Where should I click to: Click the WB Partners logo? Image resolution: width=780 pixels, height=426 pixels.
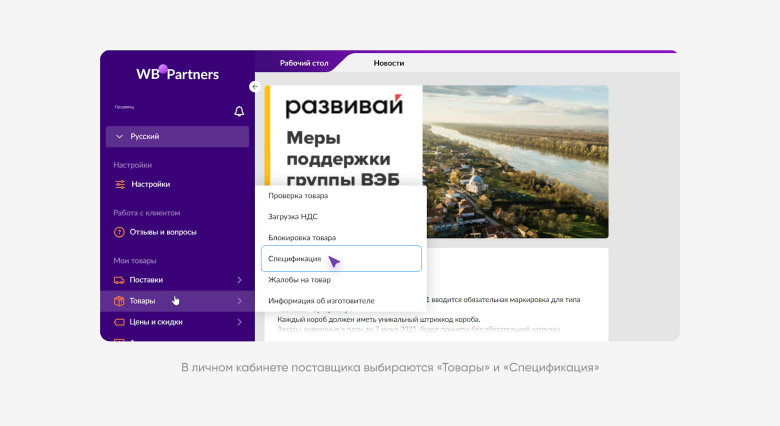pyautogui.click(x=178, y=73)
